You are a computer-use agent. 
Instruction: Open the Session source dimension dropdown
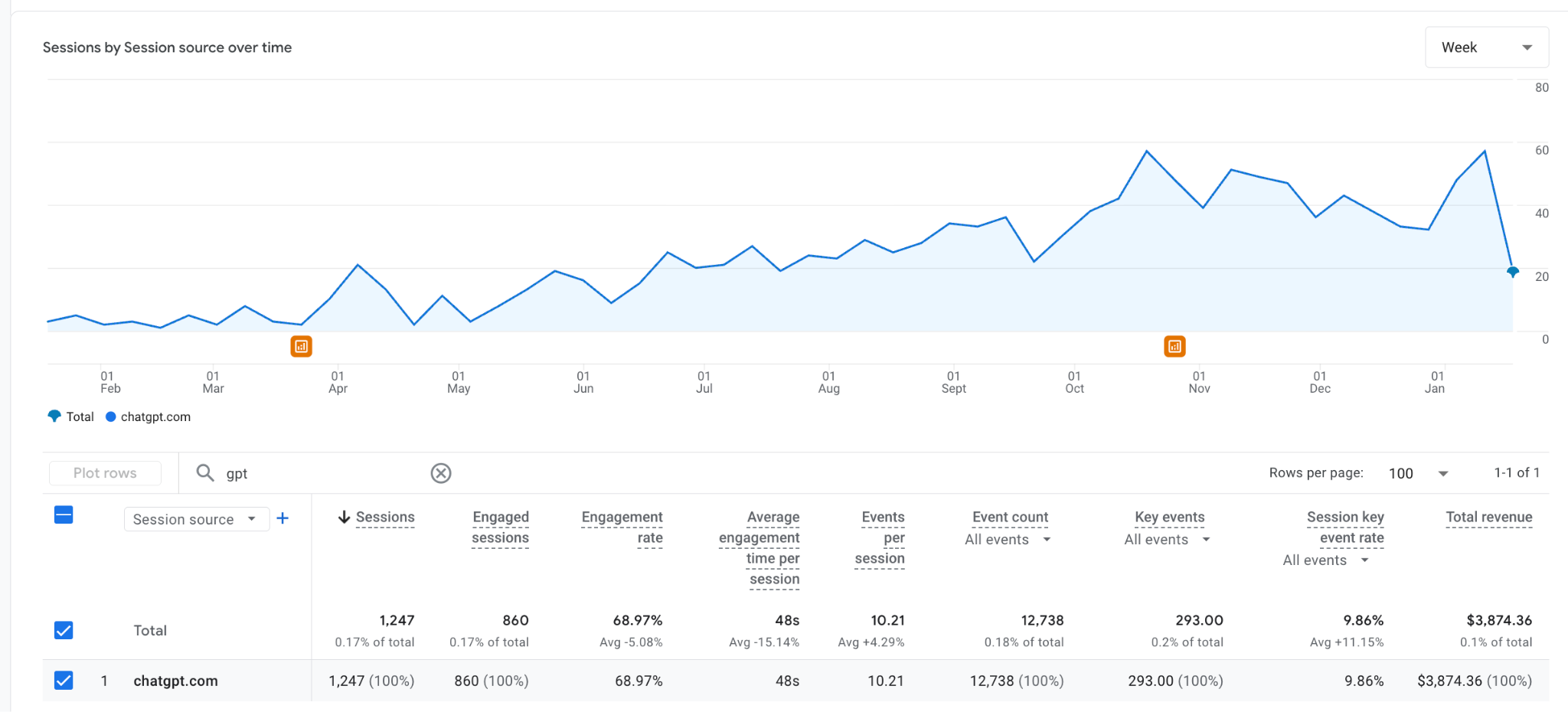196,518
